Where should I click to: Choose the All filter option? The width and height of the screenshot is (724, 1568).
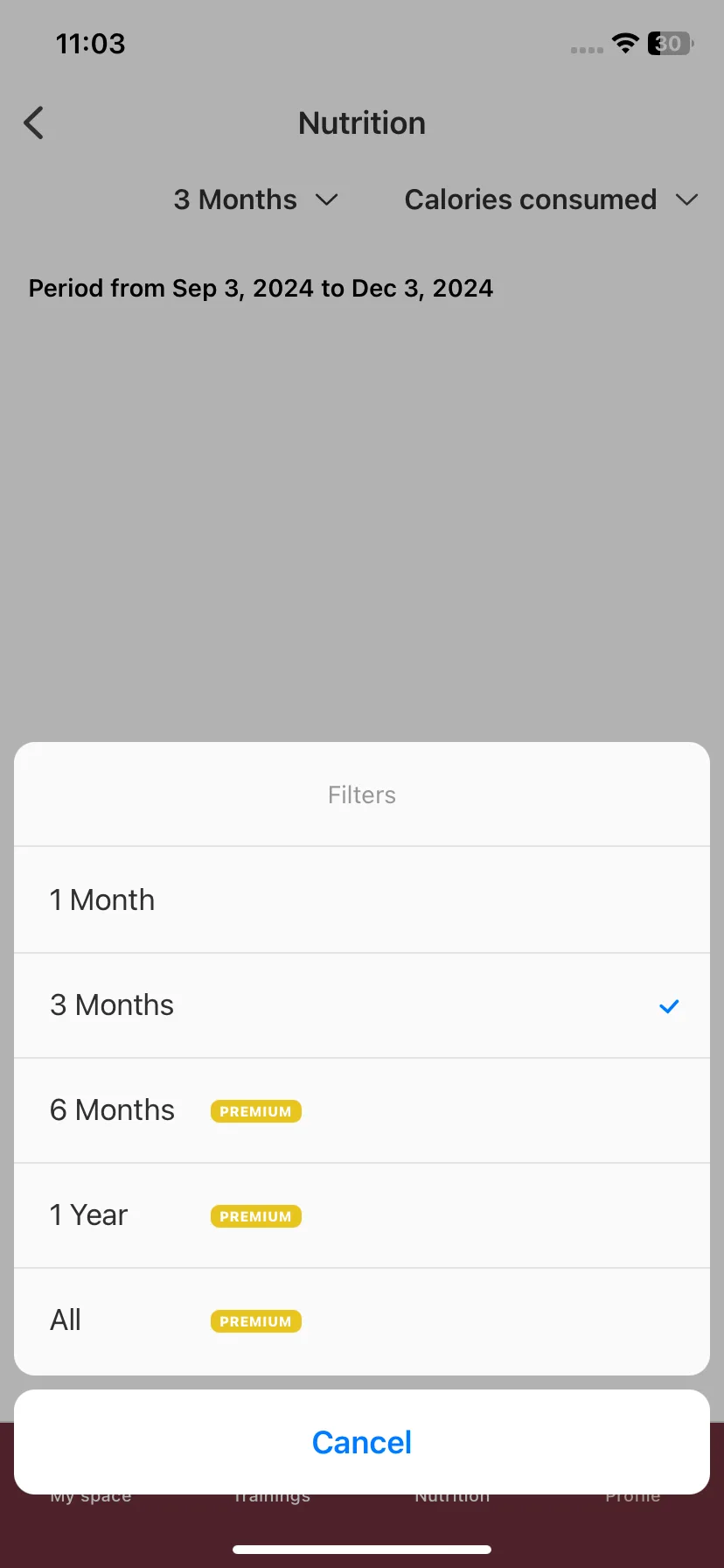pos(362,1321)
